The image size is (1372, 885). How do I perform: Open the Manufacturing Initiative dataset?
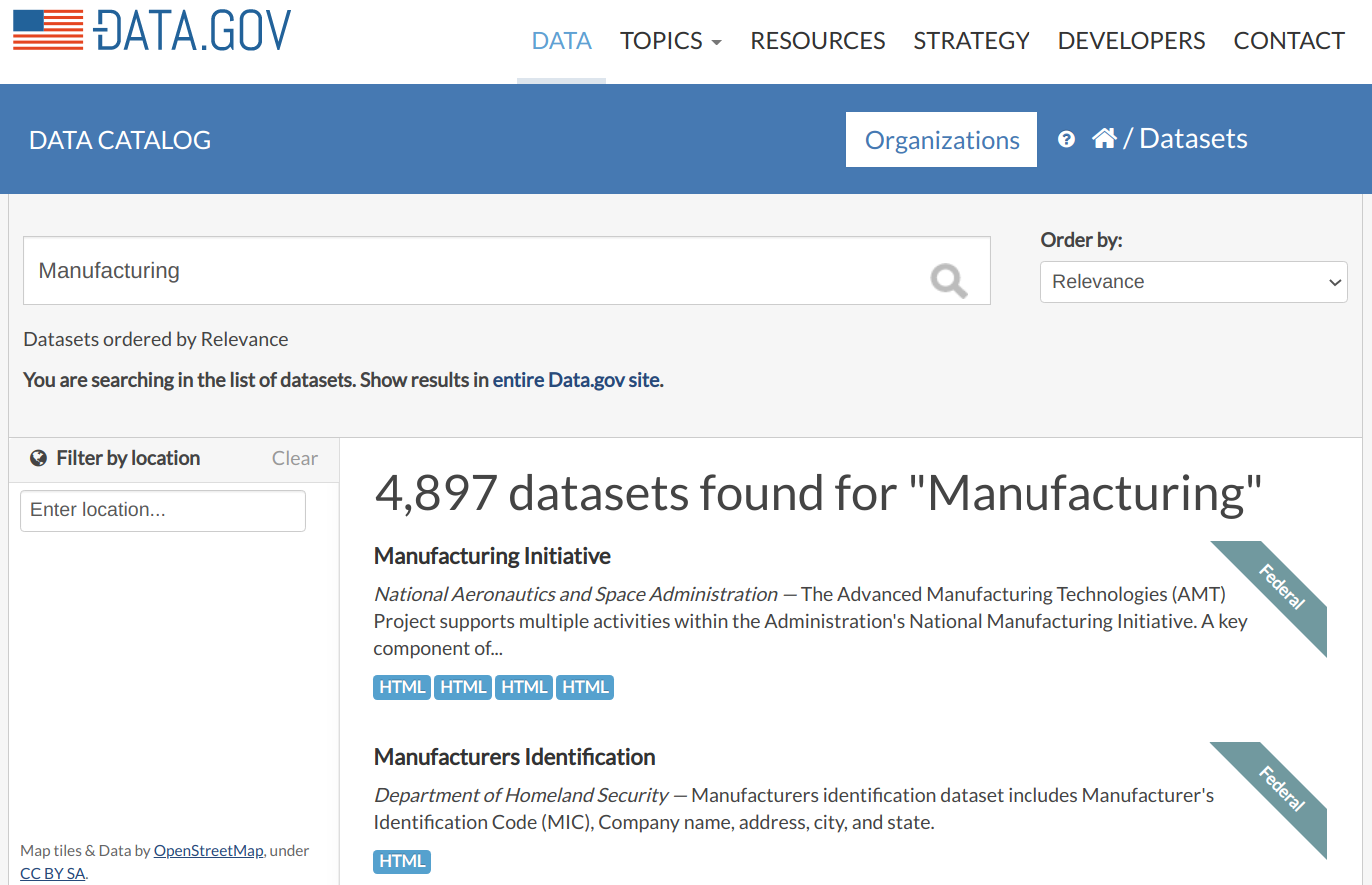pyautogui.click(x=492, y=556)
